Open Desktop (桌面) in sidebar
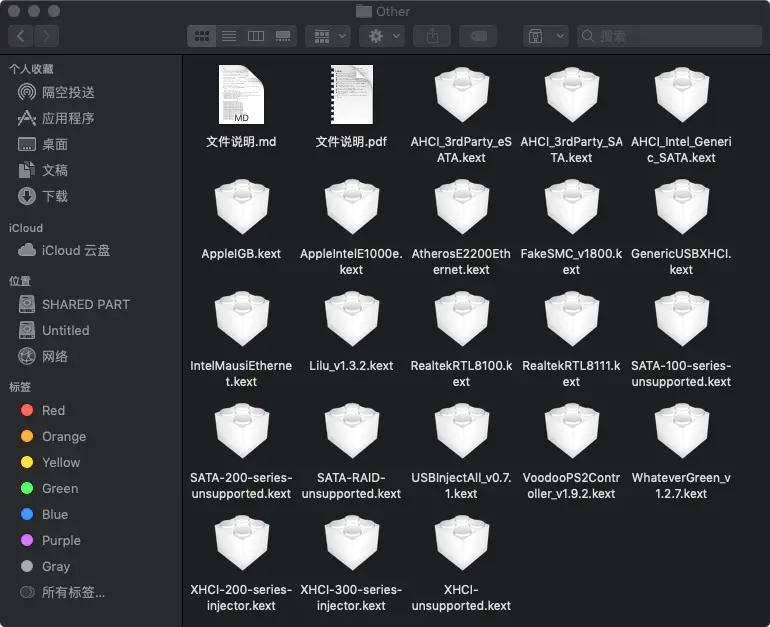Viewport: 770px width, 627px height. click(43, 144)
